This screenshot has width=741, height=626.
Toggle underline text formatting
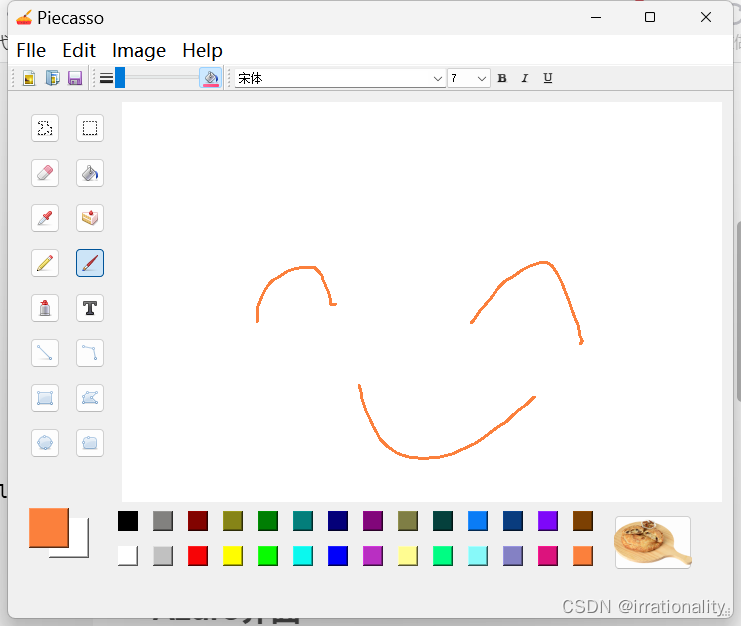pyautogui.click(x=548, y=78)
